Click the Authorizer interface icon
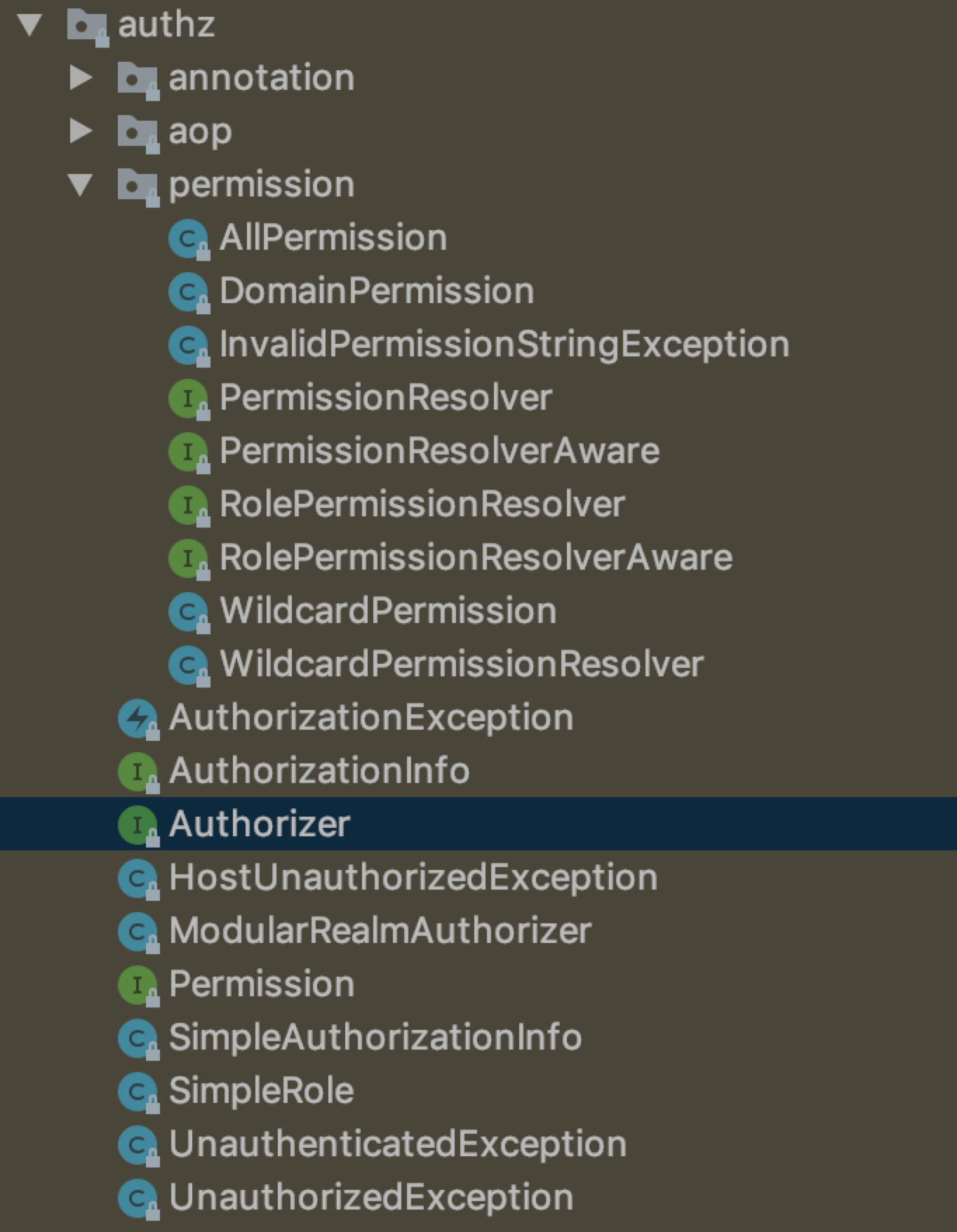 (x=138, y=825)
